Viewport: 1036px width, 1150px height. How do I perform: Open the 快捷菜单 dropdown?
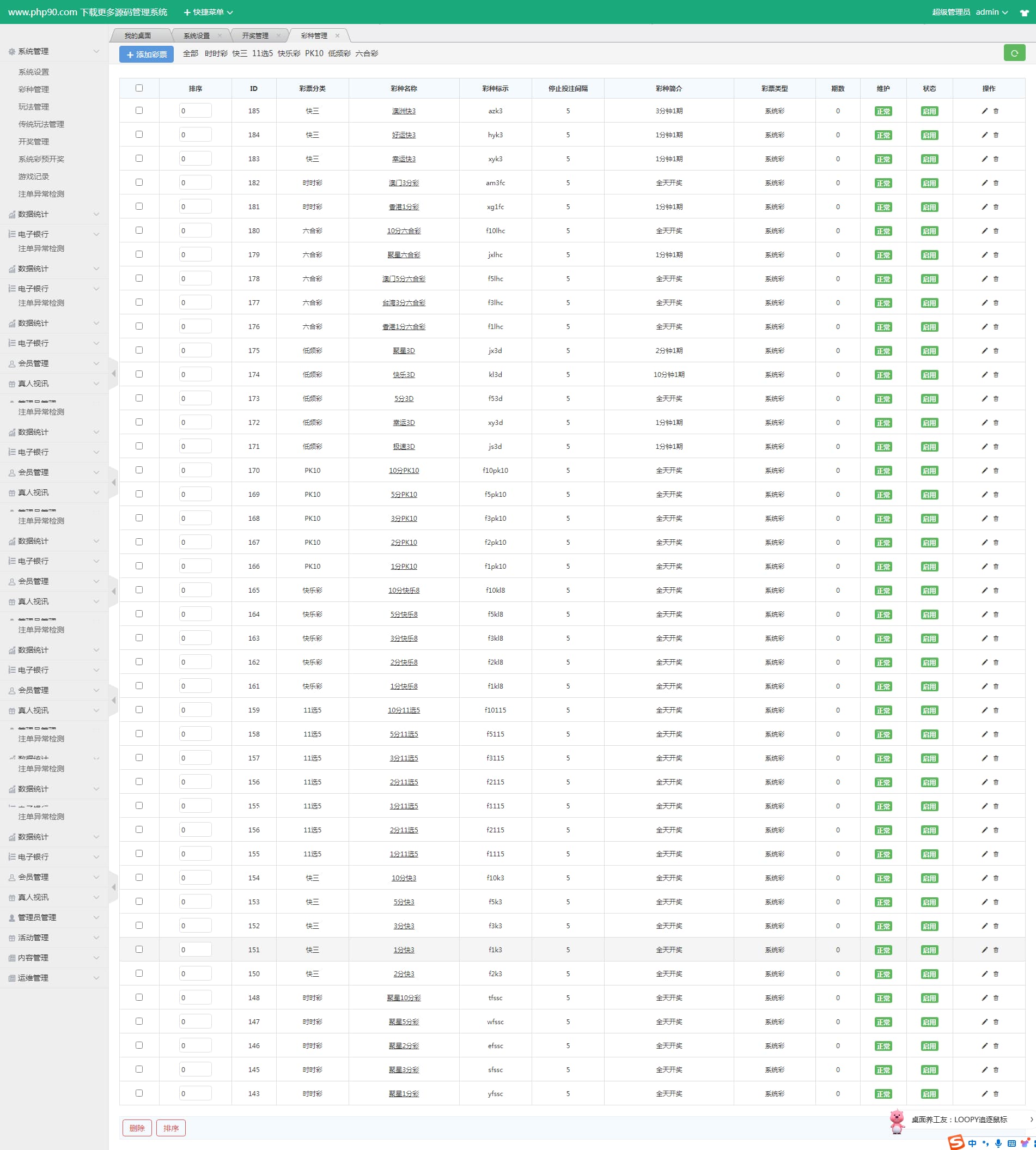[208, 12]
